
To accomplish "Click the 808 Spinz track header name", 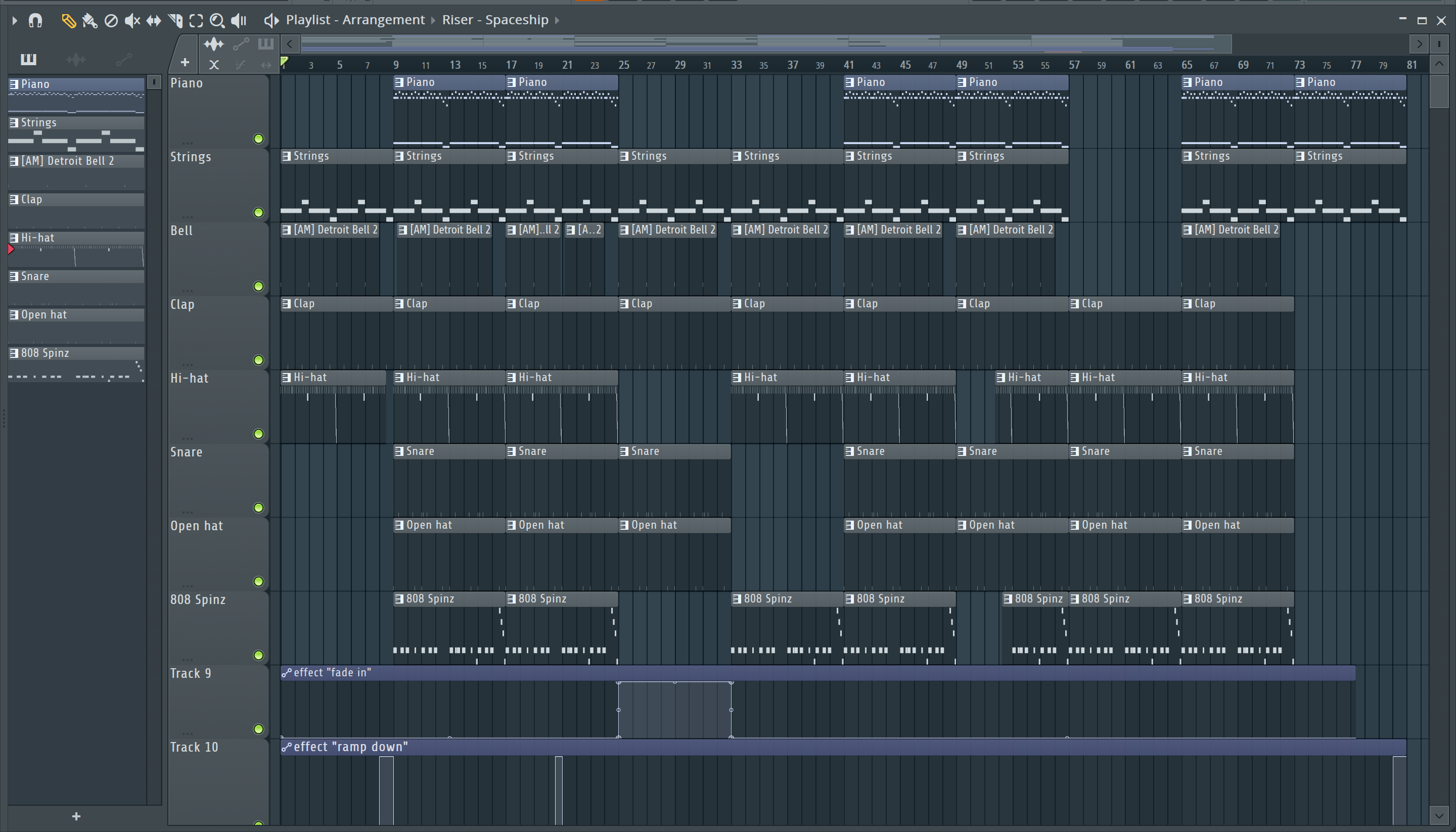I will click(198, 599).
